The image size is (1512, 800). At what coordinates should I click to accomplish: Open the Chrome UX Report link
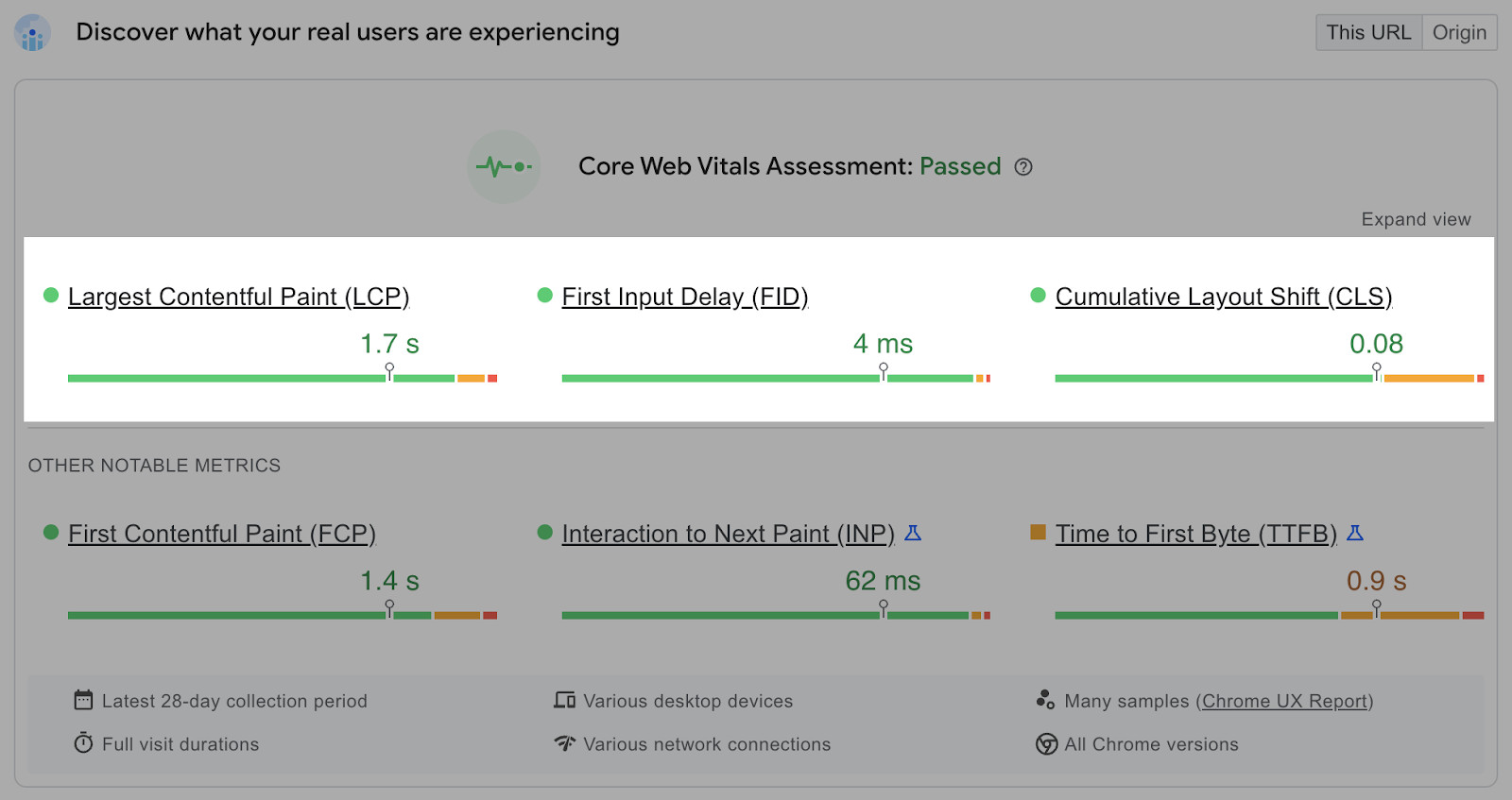coord(1284,701)
